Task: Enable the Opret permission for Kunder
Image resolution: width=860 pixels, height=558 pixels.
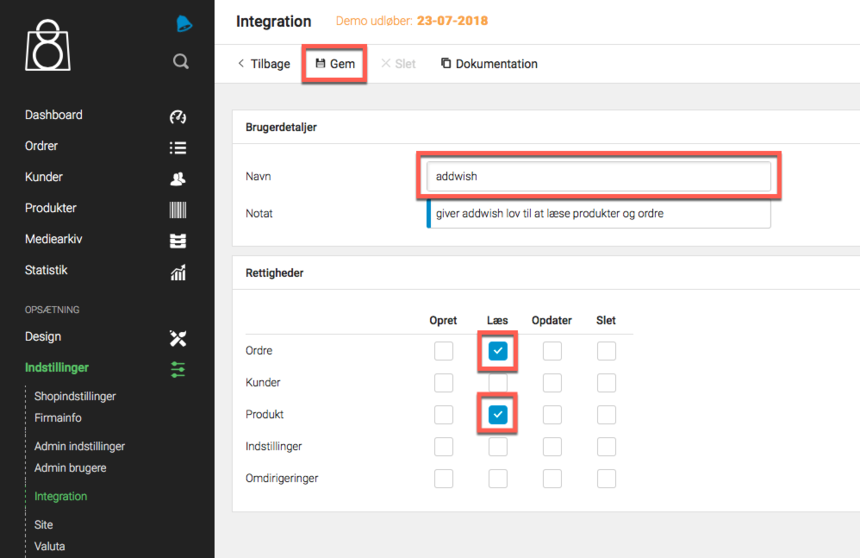Action: [x=443, y=383]
